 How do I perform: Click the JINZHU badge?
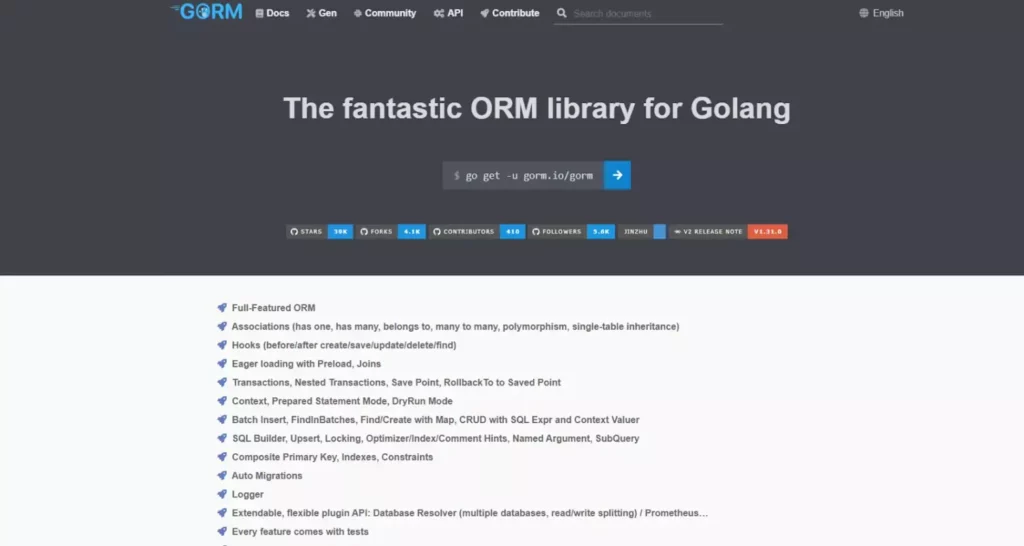coord(642,231)
